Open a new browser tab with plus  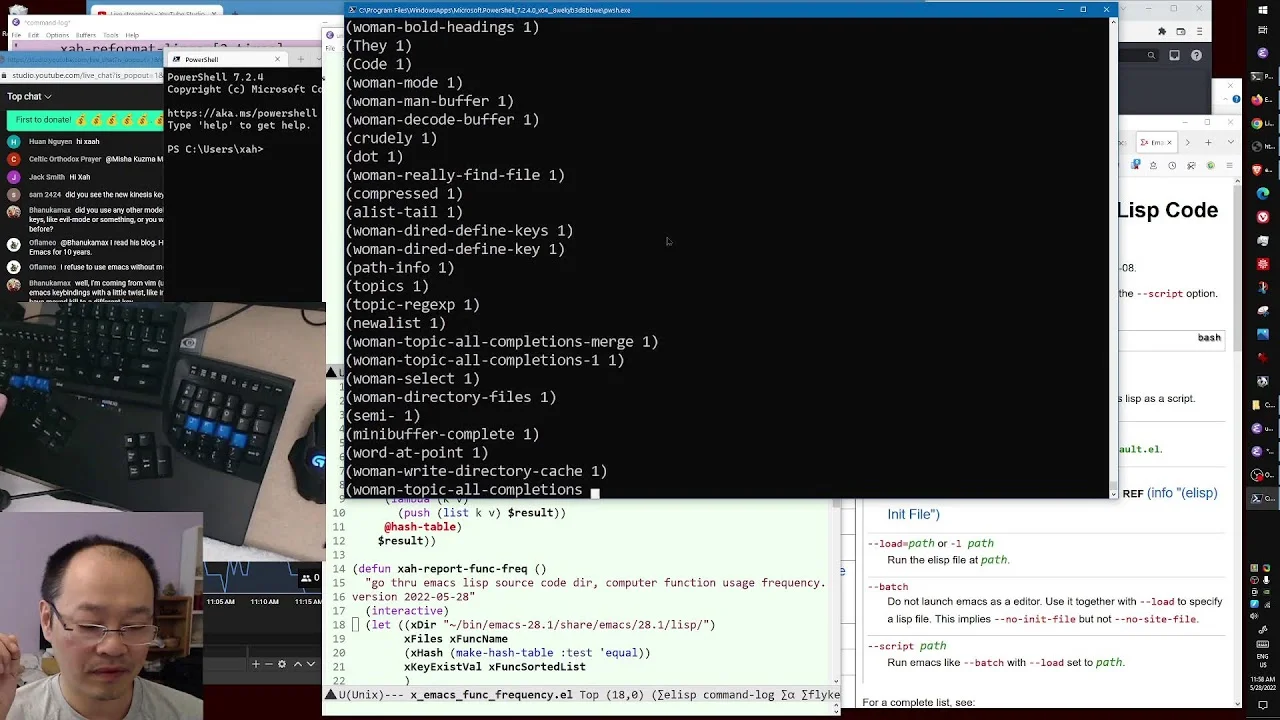(x=1208, y=142)
